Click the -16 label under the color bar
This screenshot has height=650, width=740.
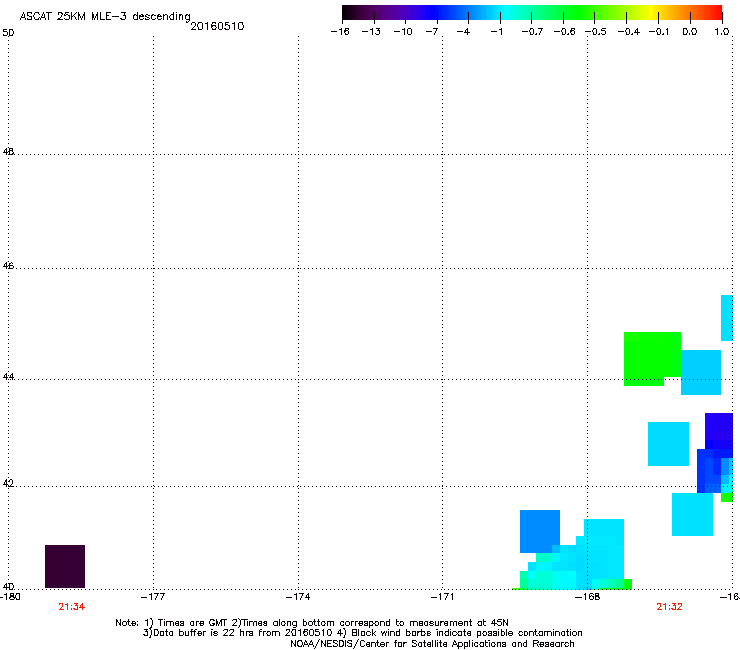[340, 32]
